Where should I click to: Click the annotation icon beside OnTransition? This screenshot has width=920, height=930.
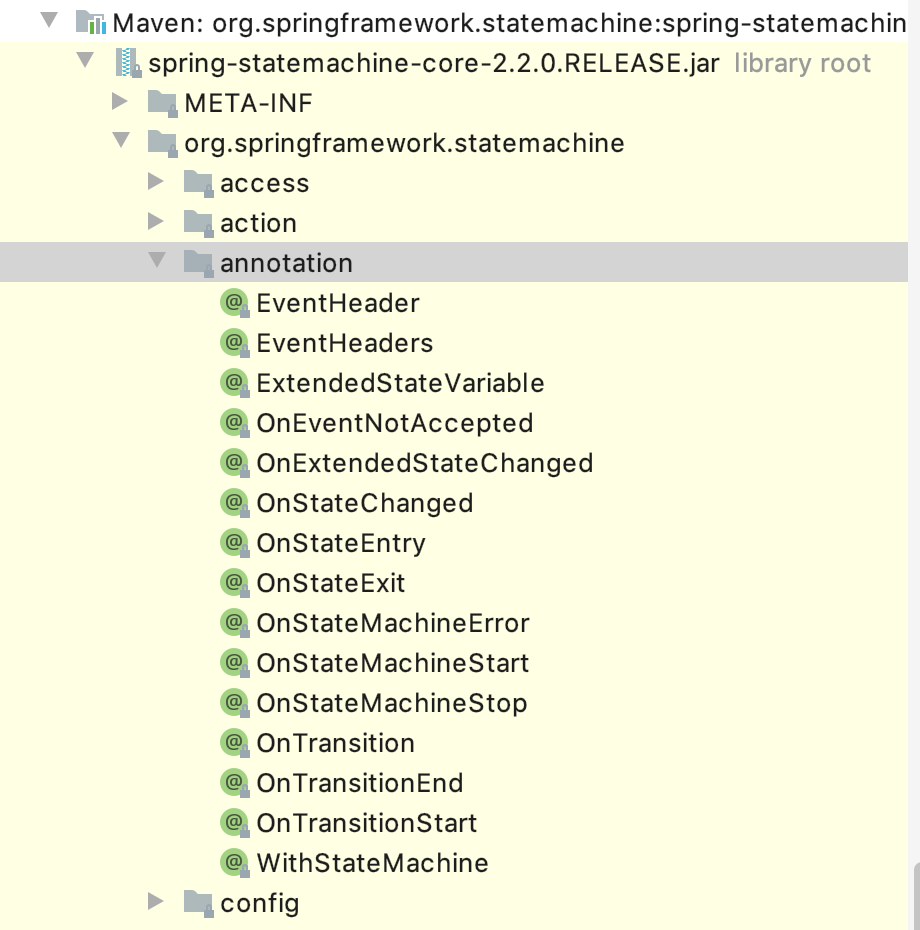pos(235,743)
